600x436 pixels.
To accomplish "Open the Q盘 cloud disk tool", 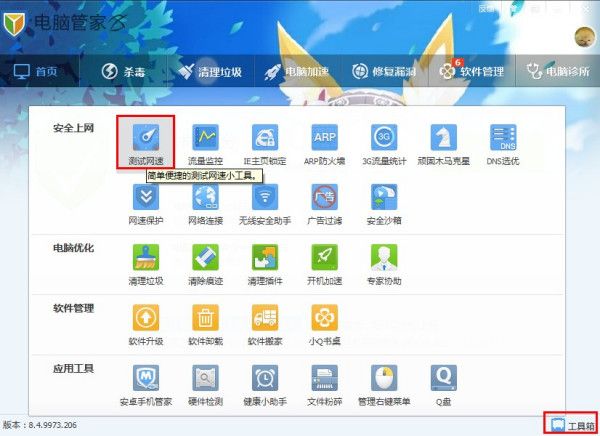I will (443, 385).
